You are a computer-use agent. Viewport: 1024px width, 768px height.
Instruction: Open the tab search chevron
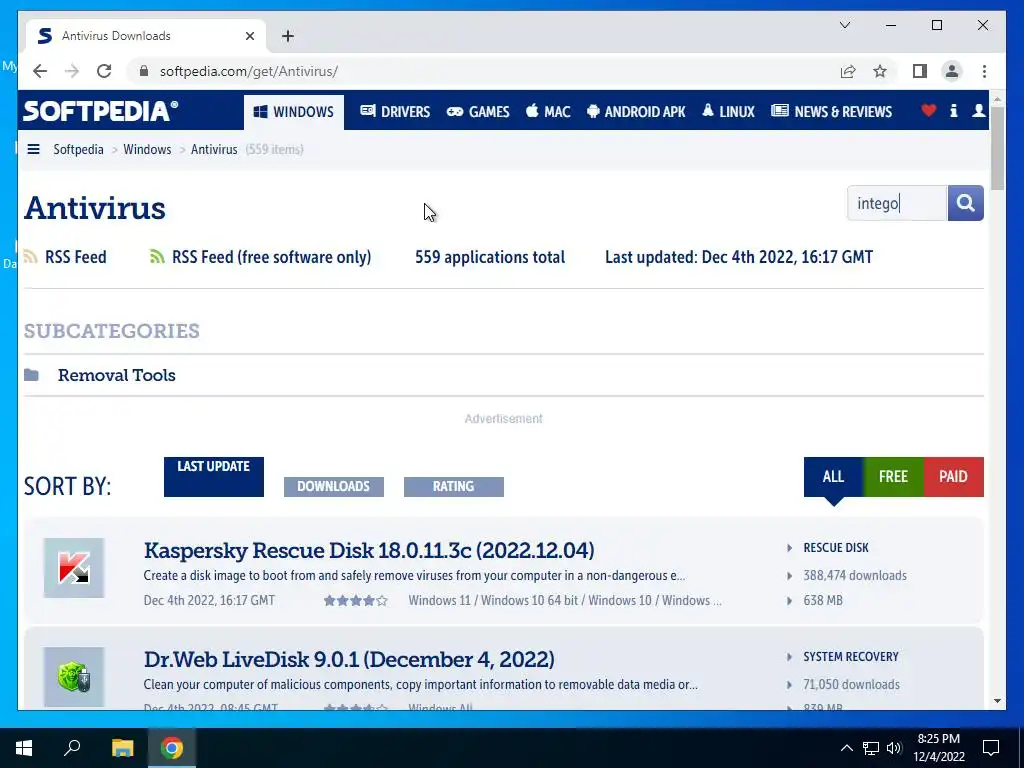point(844,25)
